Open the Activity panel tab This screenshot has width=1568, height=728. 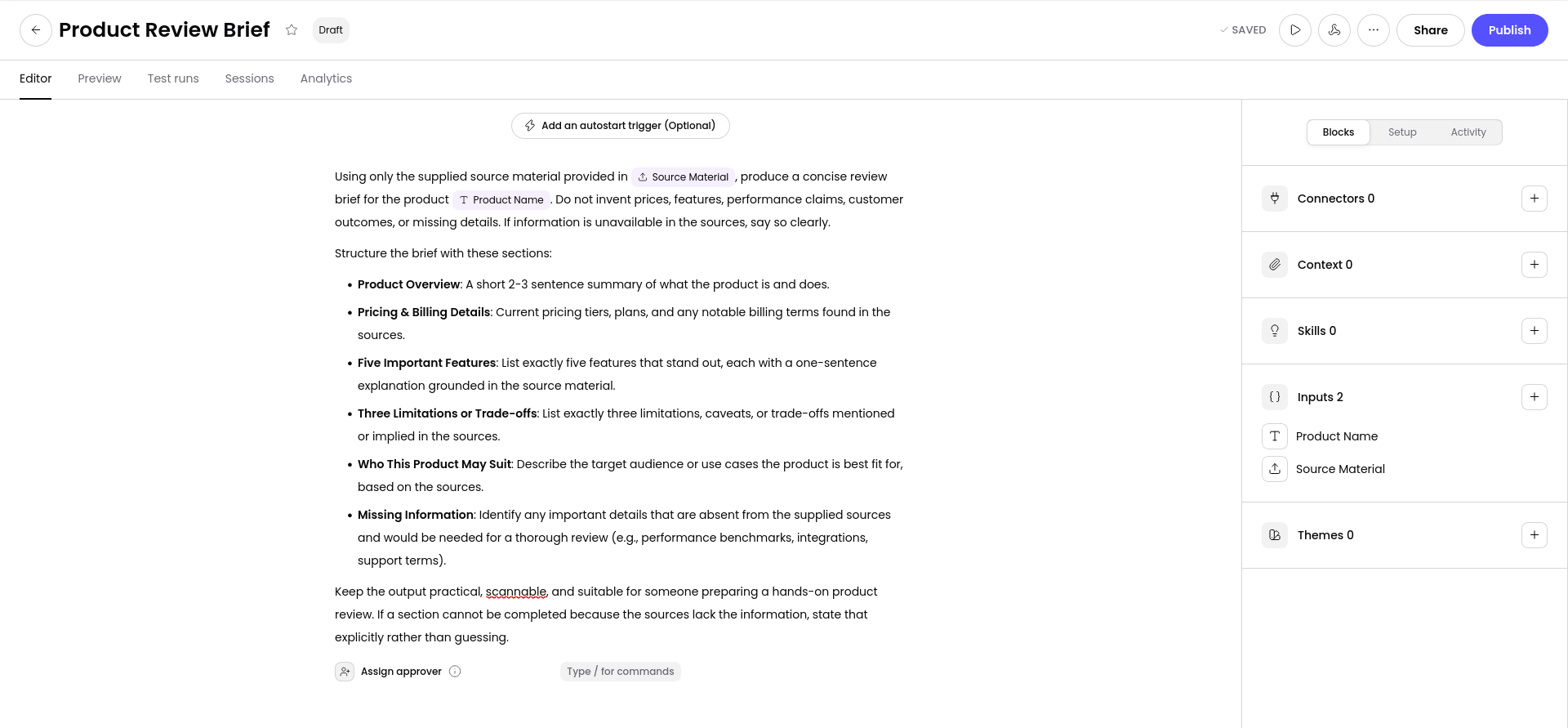(x=1468, y=132)
